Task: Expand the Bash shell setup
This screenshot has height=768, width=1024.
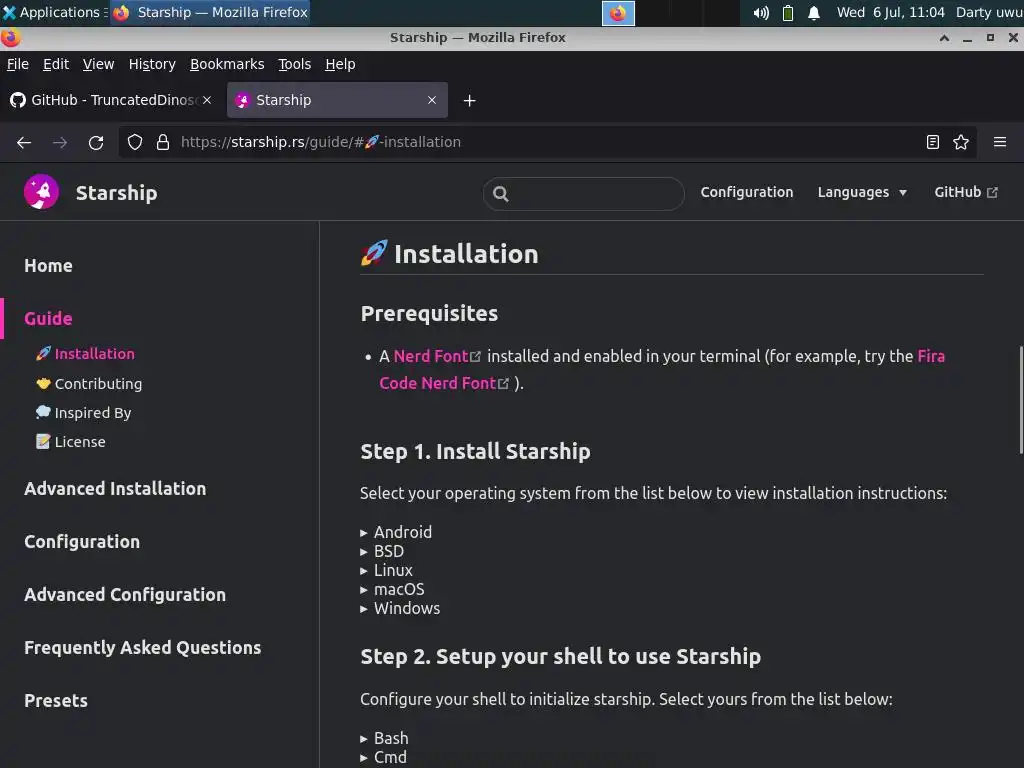Action: point(384,738)
